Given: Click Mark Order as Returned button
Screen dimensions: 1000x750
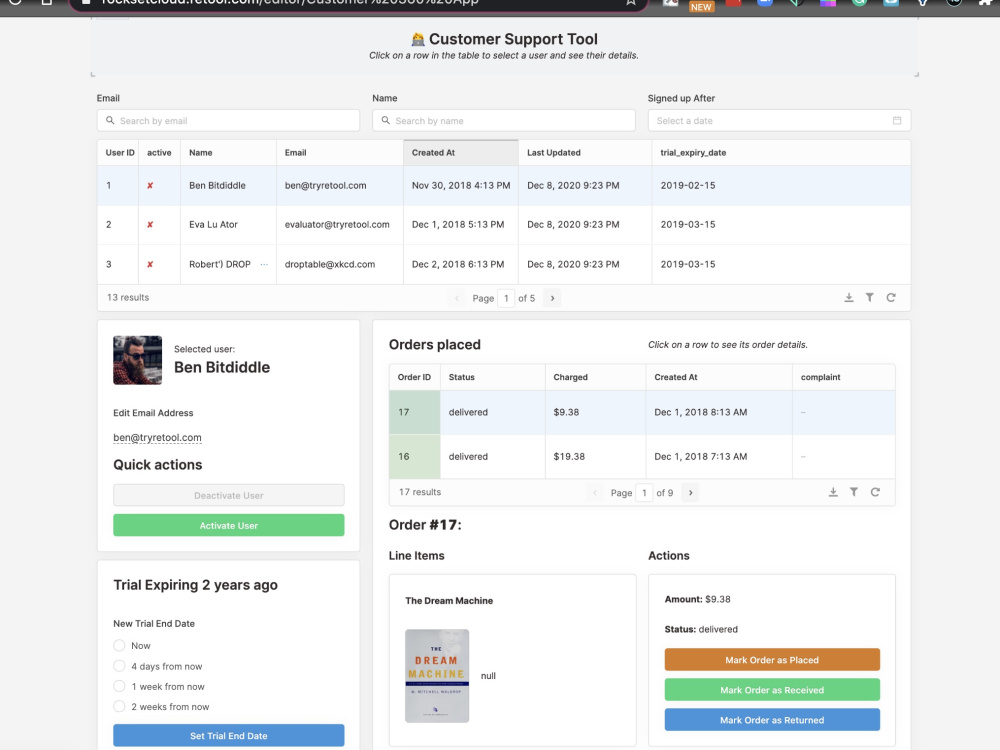Looking at the screenshot, I should click(x=772, y=720).
